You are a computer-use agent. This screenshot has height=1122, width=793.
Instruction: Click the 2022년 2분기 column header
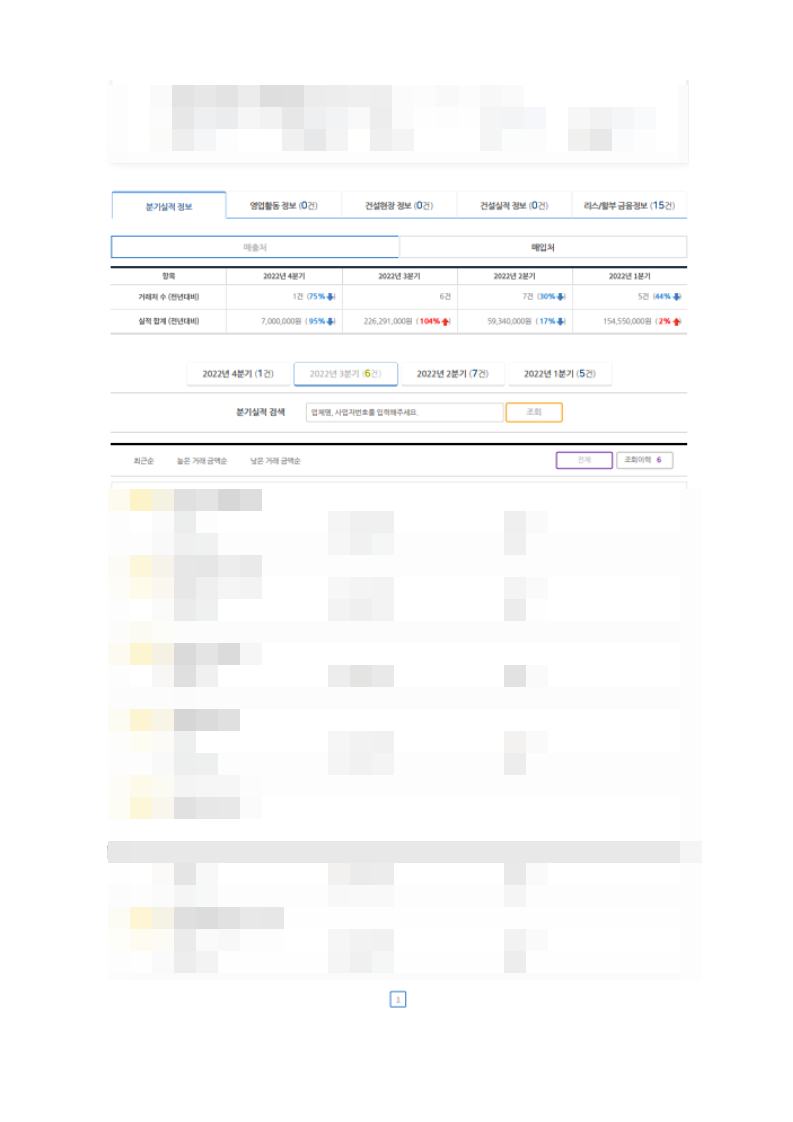[x=515, y=276]
